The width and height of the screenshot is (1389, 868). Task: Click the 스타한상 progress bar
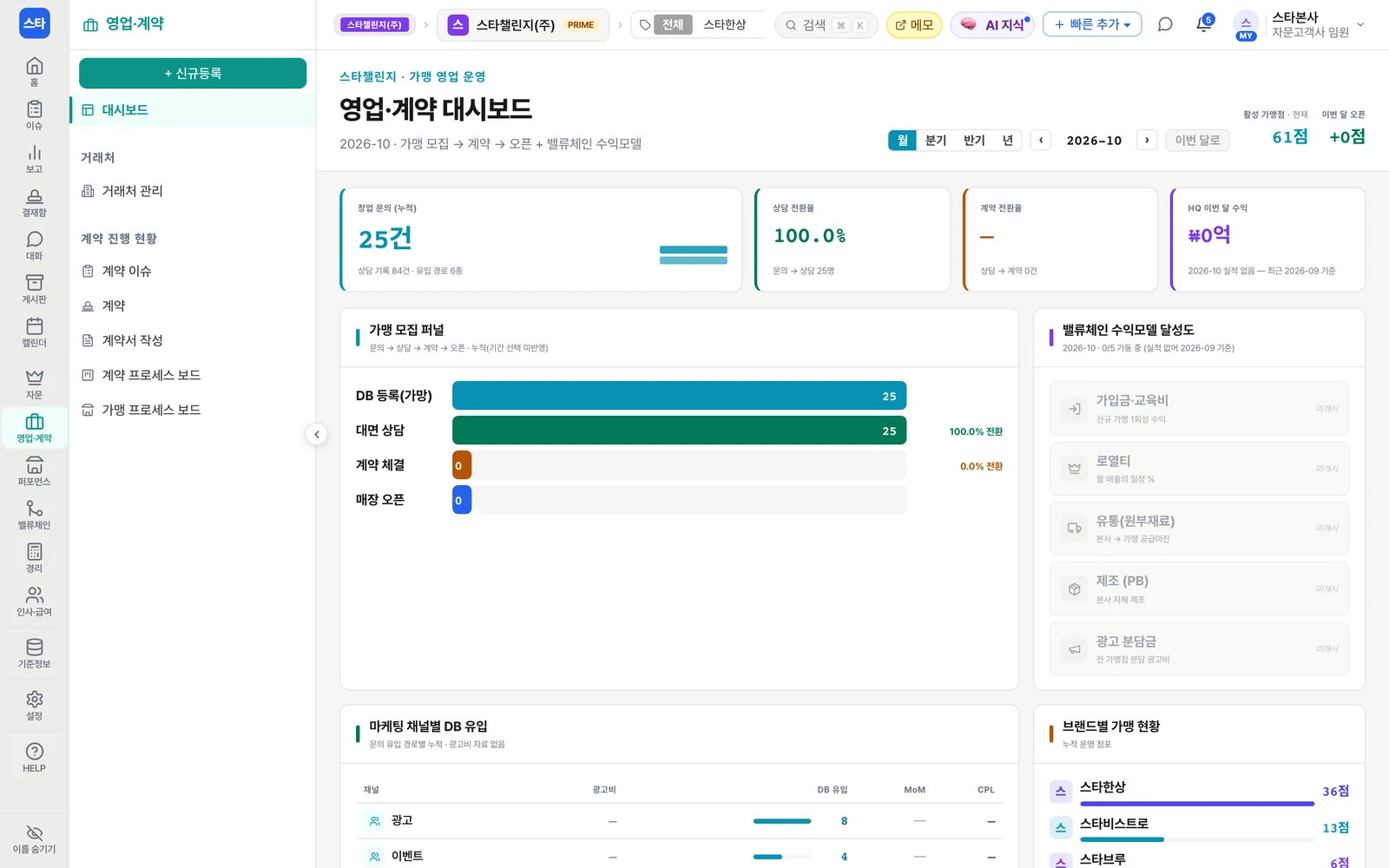pos(1196,804)
